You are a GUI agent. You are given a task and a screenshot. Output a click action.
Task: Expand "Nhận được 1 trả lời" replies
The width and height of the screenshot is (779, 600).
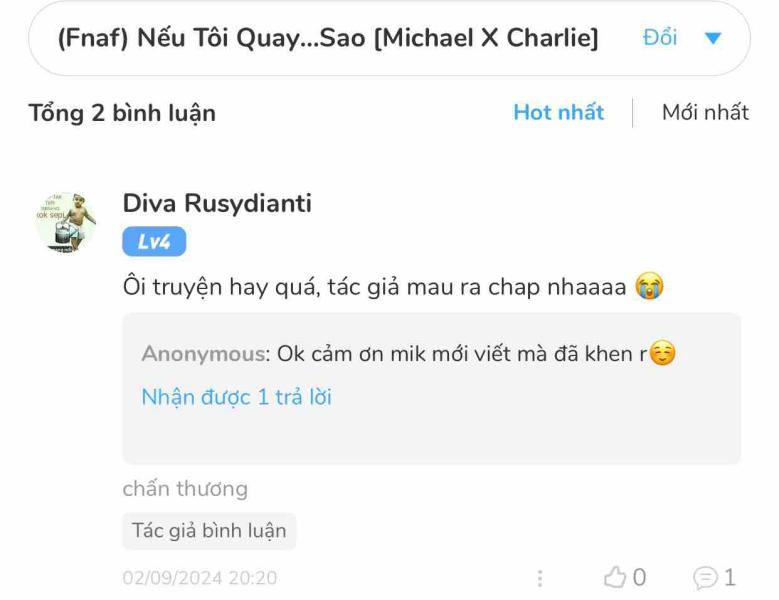click(x=236, y=397)
